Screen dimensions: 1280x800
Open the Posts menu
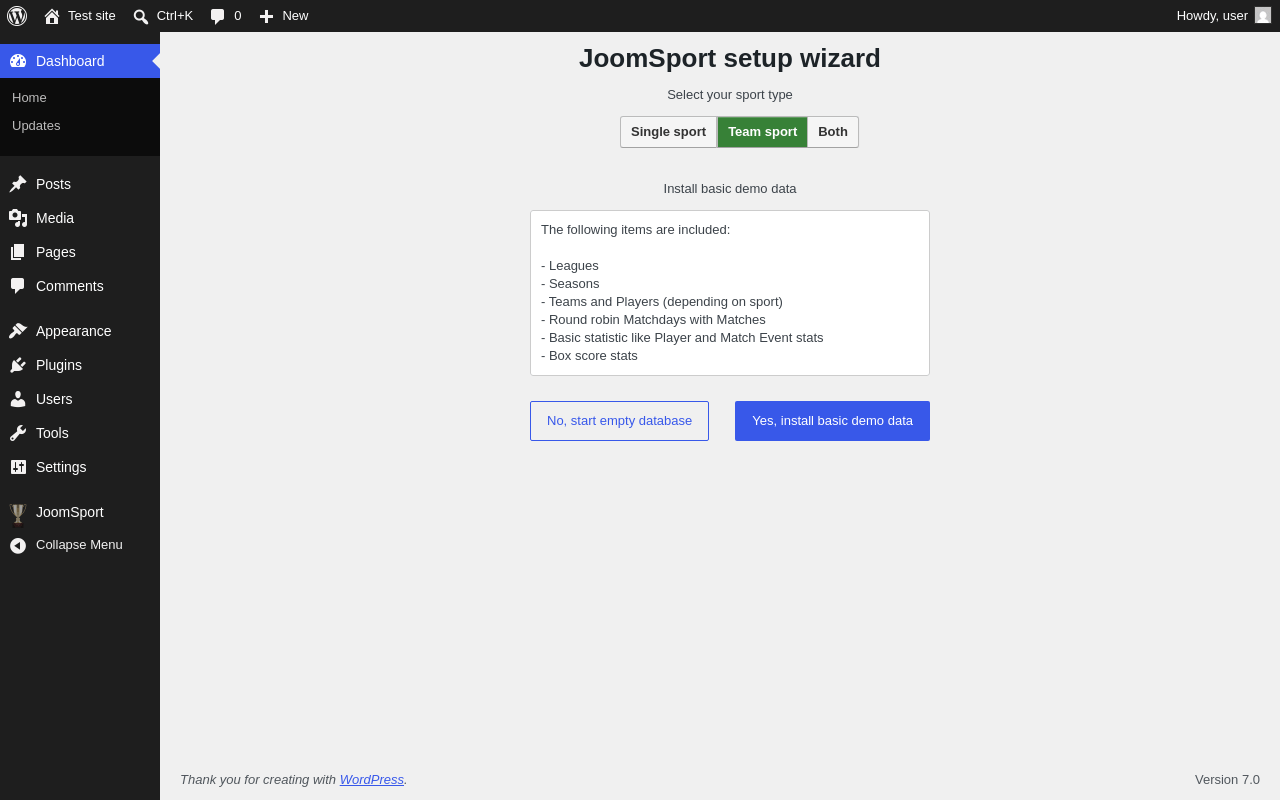(x=80, y=184)
